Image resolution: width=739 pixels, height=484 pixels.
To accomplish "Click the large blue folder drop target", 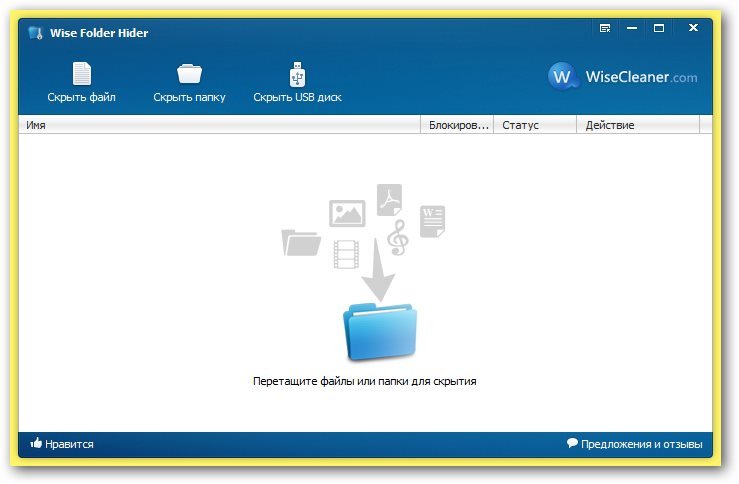I will (379, 332).
